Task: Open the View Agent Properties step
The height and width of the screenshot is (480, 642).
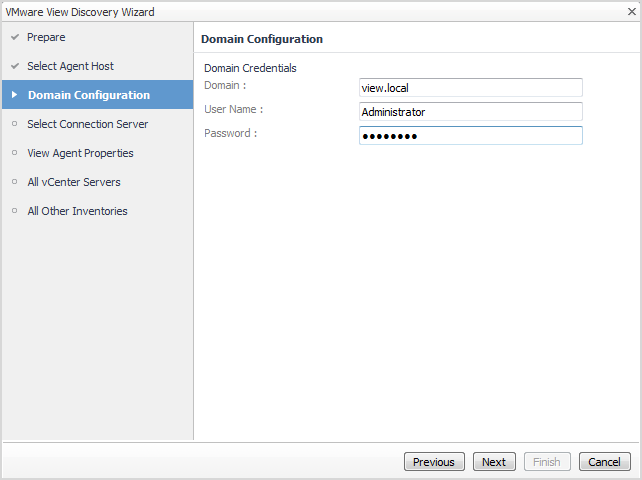Action: [x=80, y=153]
